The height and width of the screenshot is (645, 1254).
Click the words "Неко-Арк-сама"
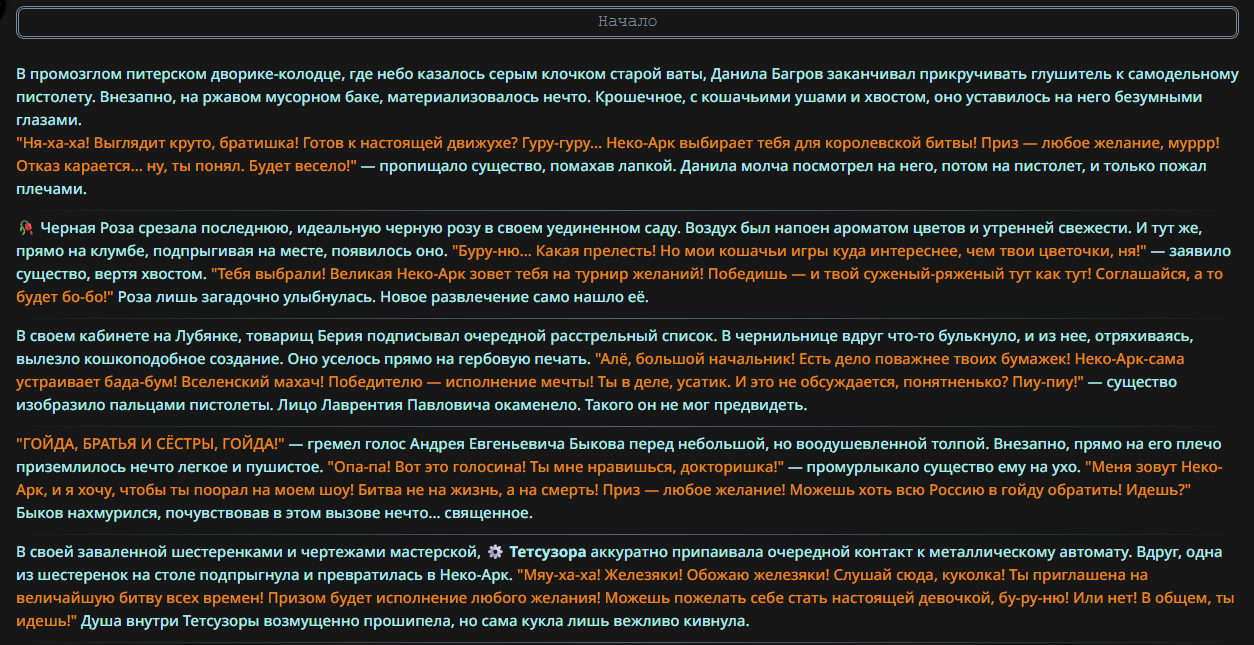[x=1129, y=359]
